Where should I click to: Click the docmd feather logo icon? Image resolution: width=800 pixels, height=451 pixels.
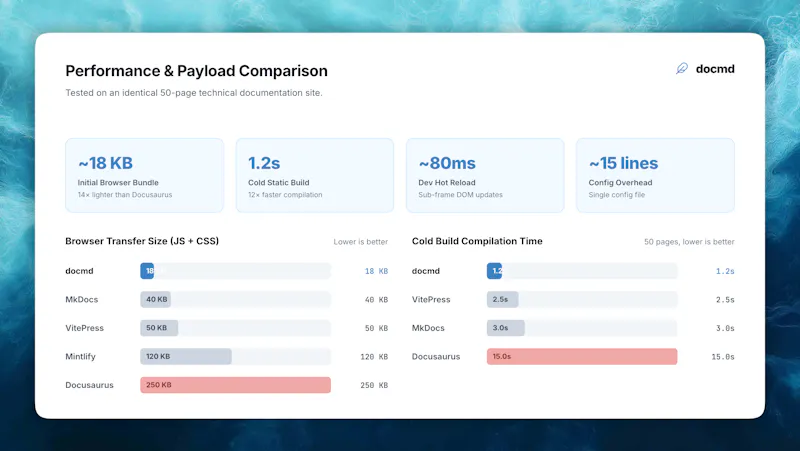(x=682, y=68)
